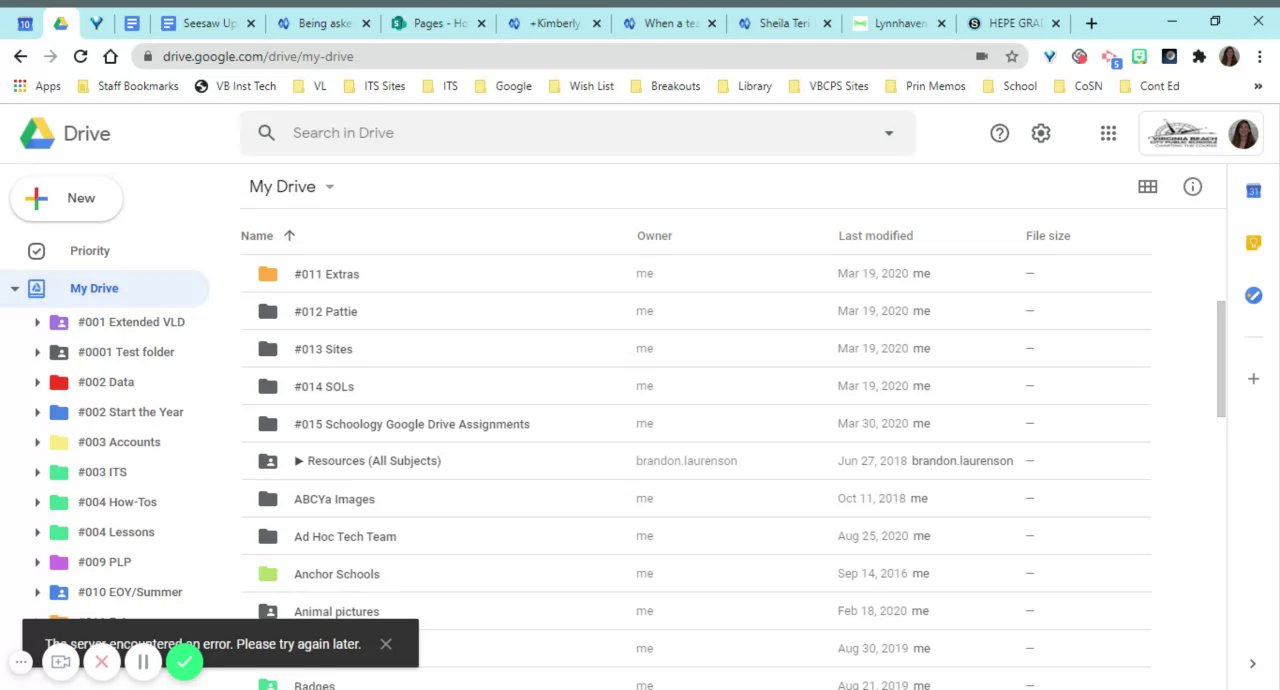Open Google Tasks side panel
1280x690 pixels.
coord(1253,295)
